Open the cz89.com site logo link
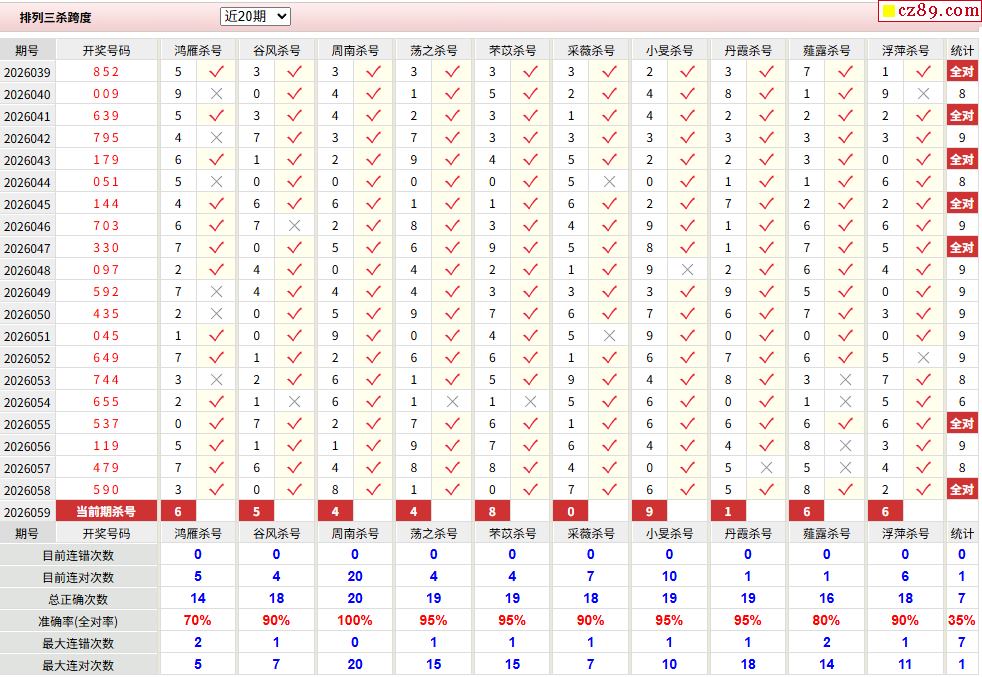Viewport: 982px width, 677px height. point(930,11)
